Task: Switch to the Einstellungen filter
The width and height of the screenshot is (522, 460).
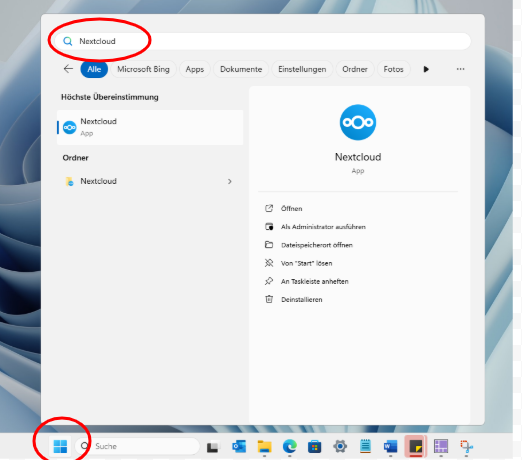Action: [x=302, y=69]
